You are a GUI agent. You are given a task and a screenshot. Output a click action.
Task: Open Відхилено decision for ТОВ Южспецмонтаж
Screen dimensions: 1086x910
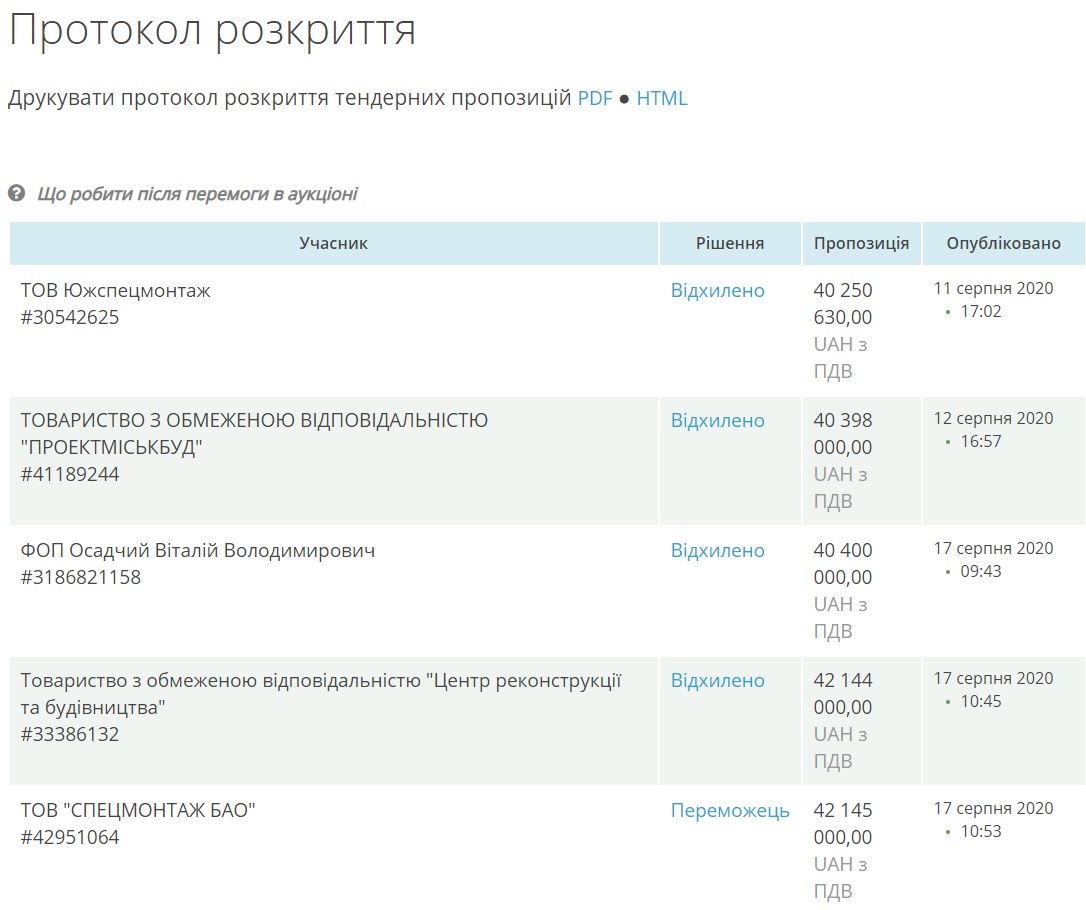(717, 291)
